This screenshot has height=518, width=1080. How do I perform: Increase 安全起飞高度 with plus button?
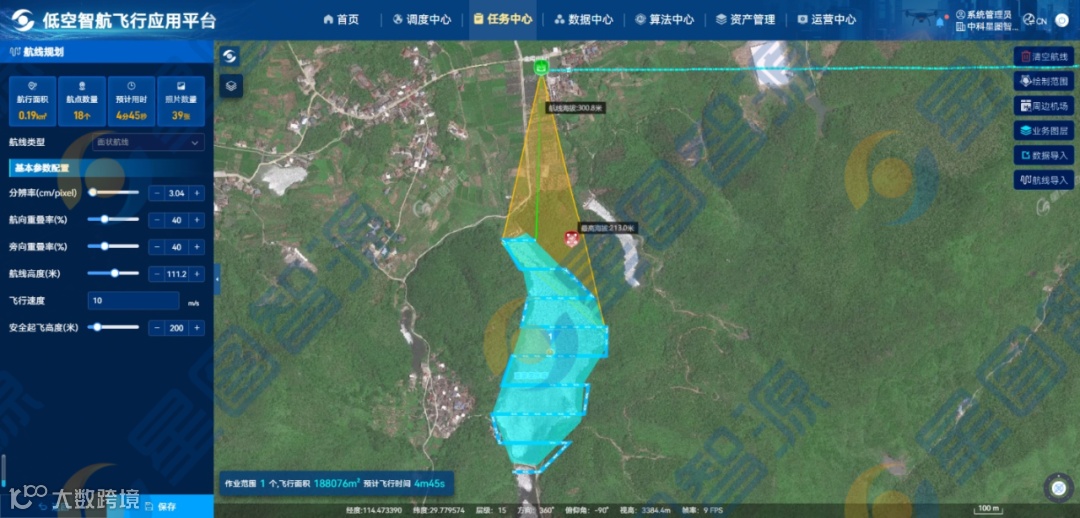click(x=198, y=328)
